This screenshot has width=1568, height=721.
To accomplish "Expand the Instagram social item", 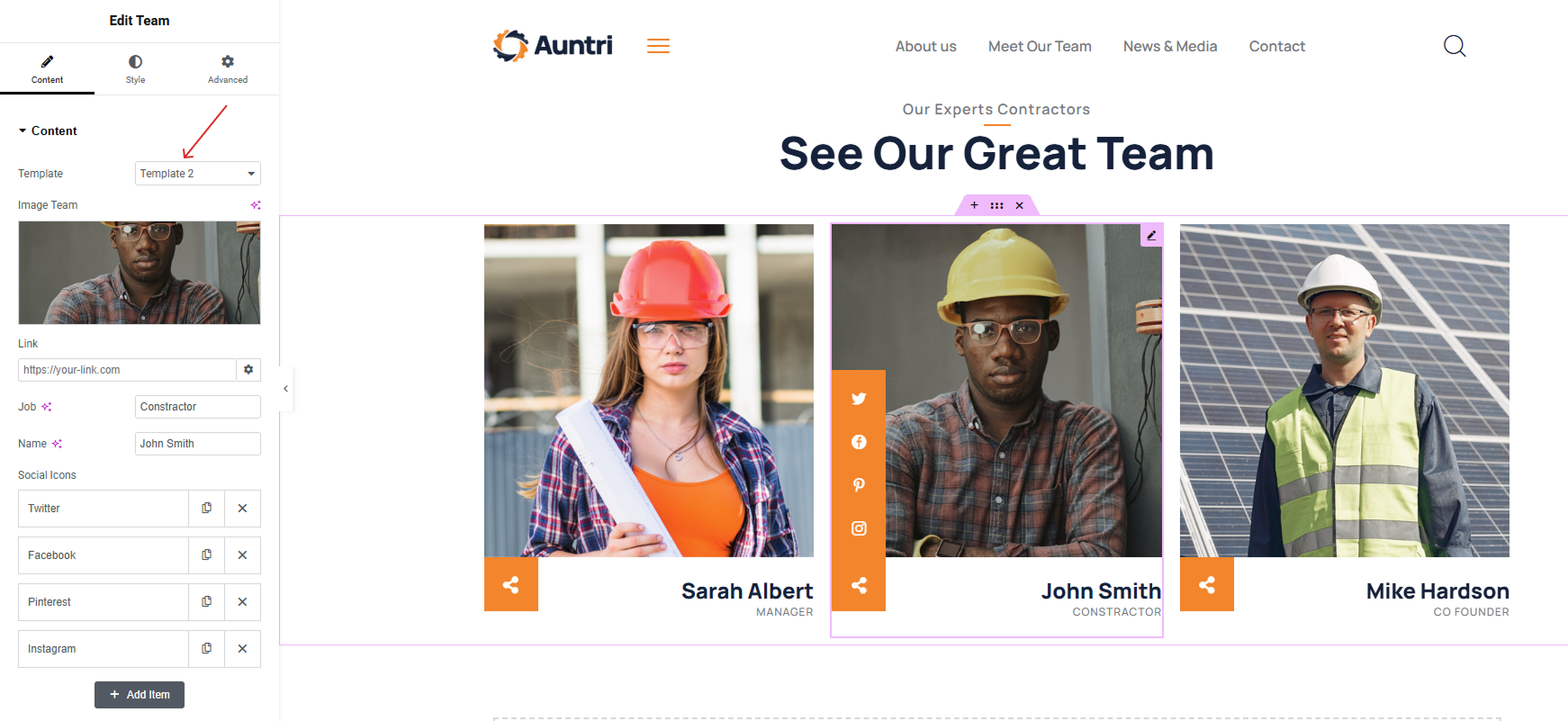I will (x=104, y=649).
